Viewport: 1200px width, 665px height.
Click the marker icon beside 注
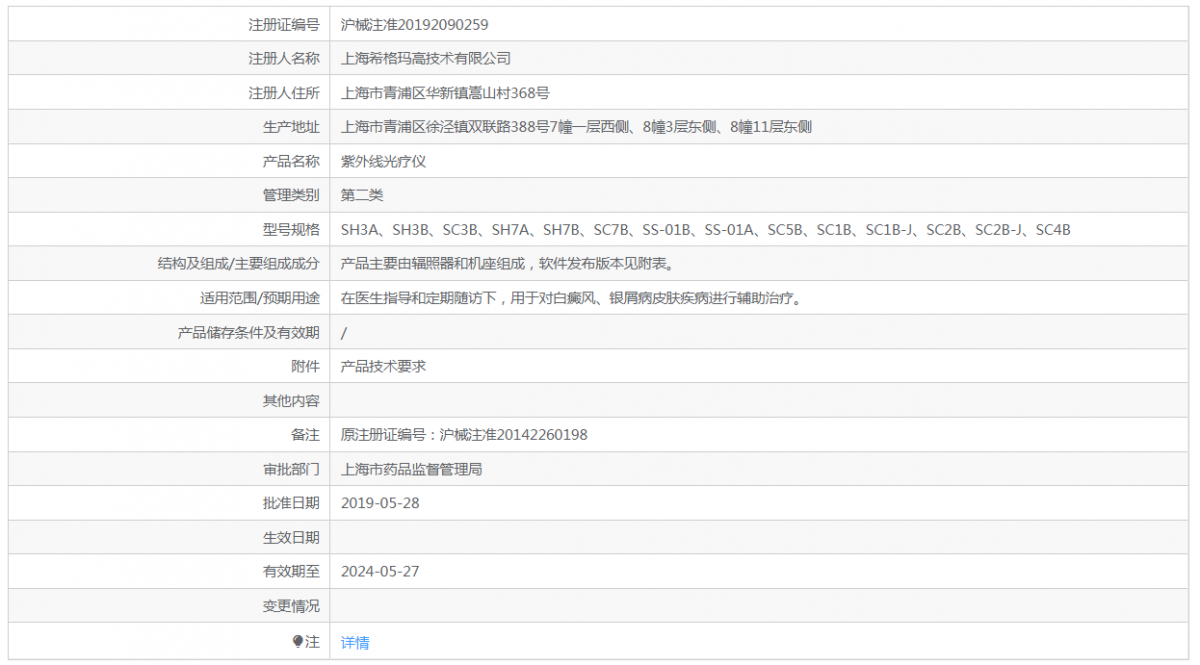point(298,641)
